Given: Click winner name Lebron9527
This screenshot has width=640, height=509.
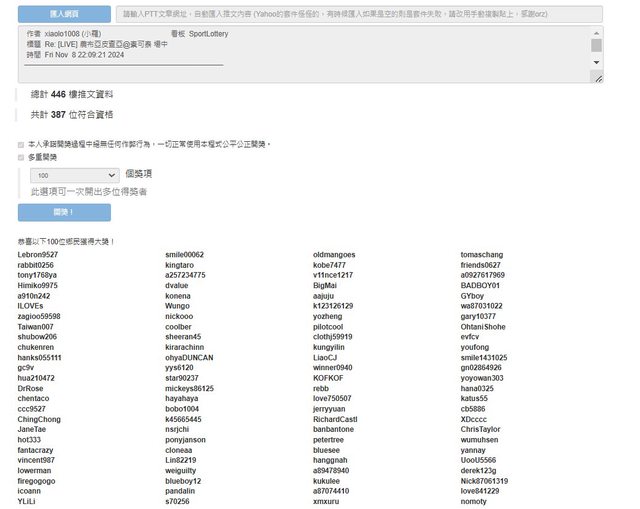Looking at the screenshot, I should [x=38, y=255].
